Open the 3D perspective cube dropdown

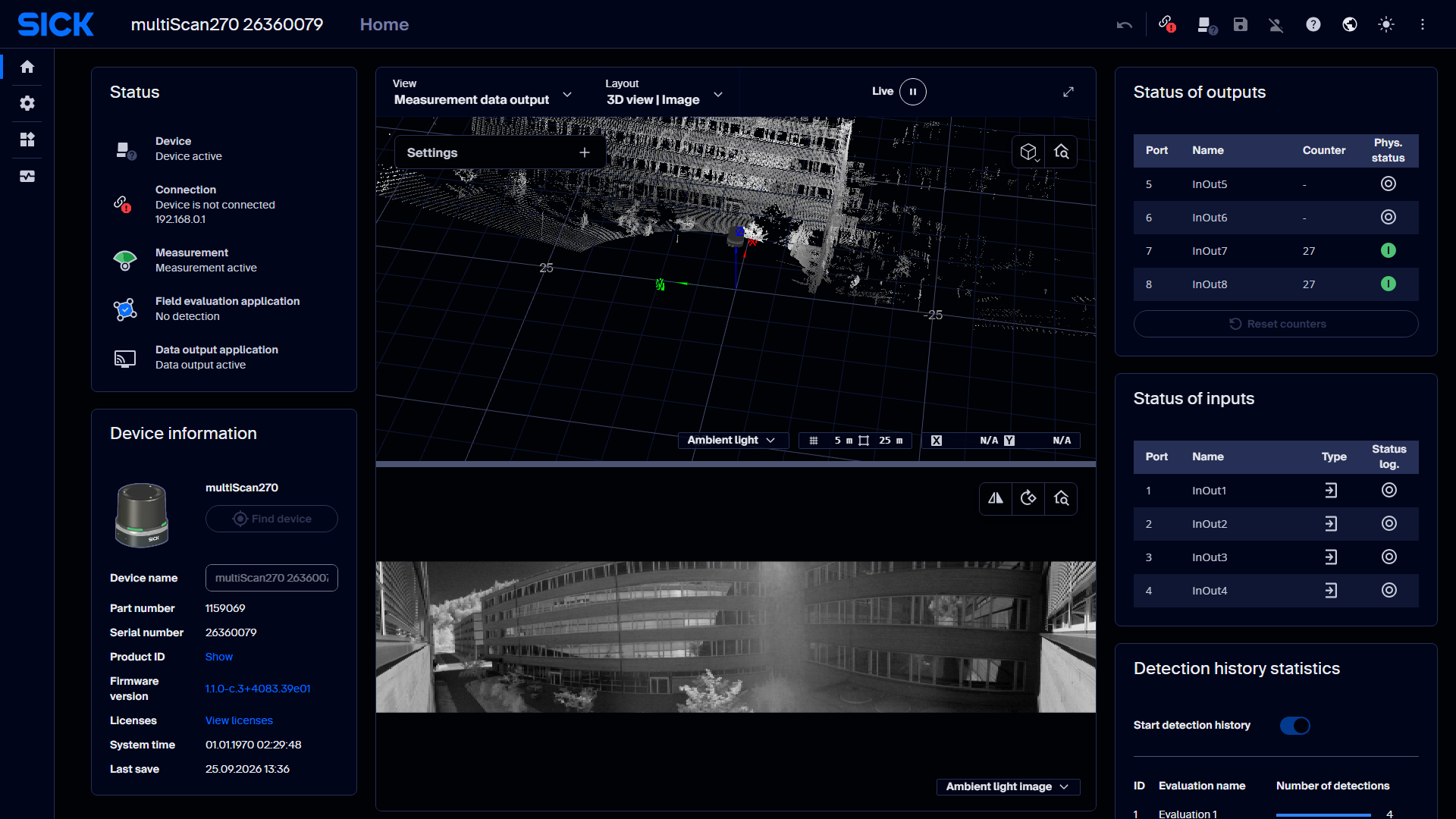coord(1028,152)
